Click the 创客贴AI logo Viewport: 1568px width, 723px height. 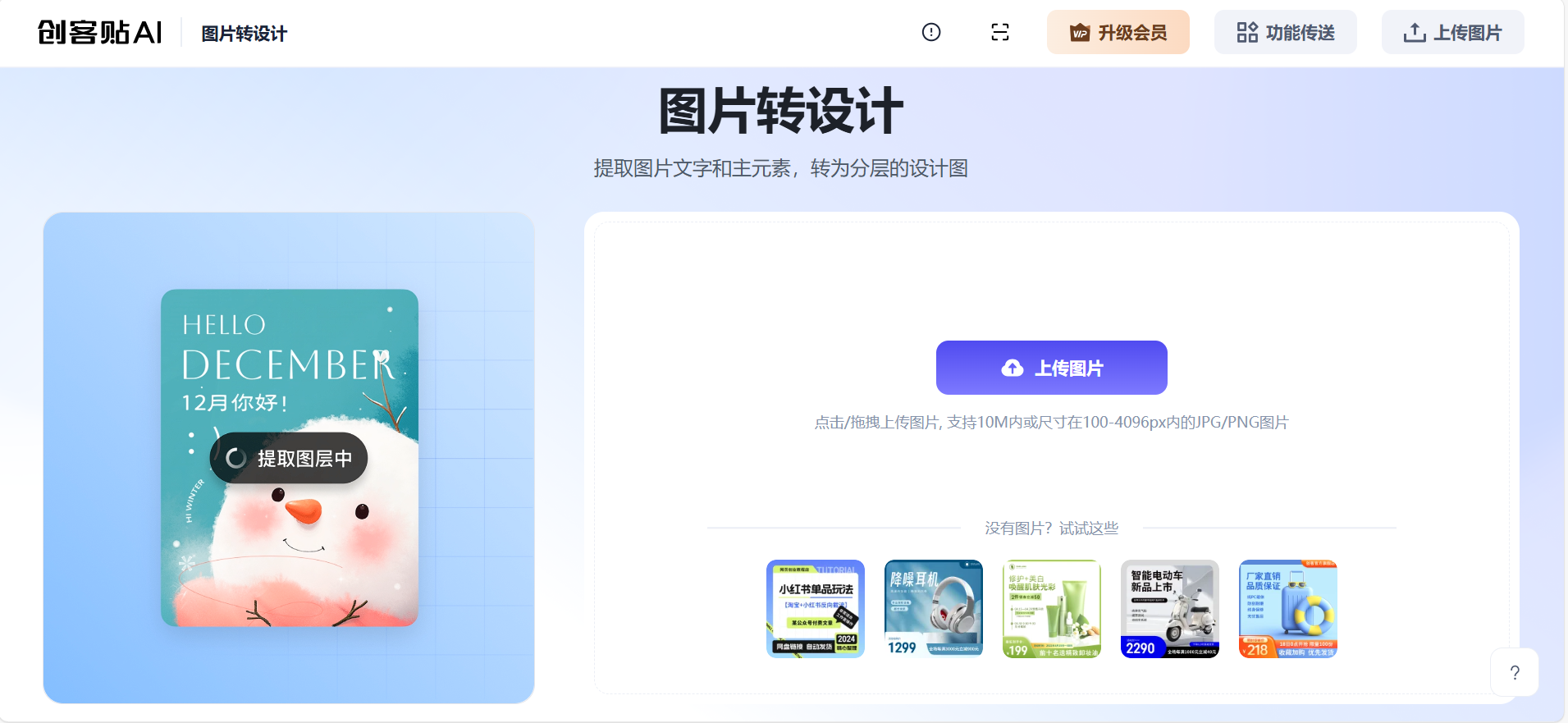tap(100, 33)
